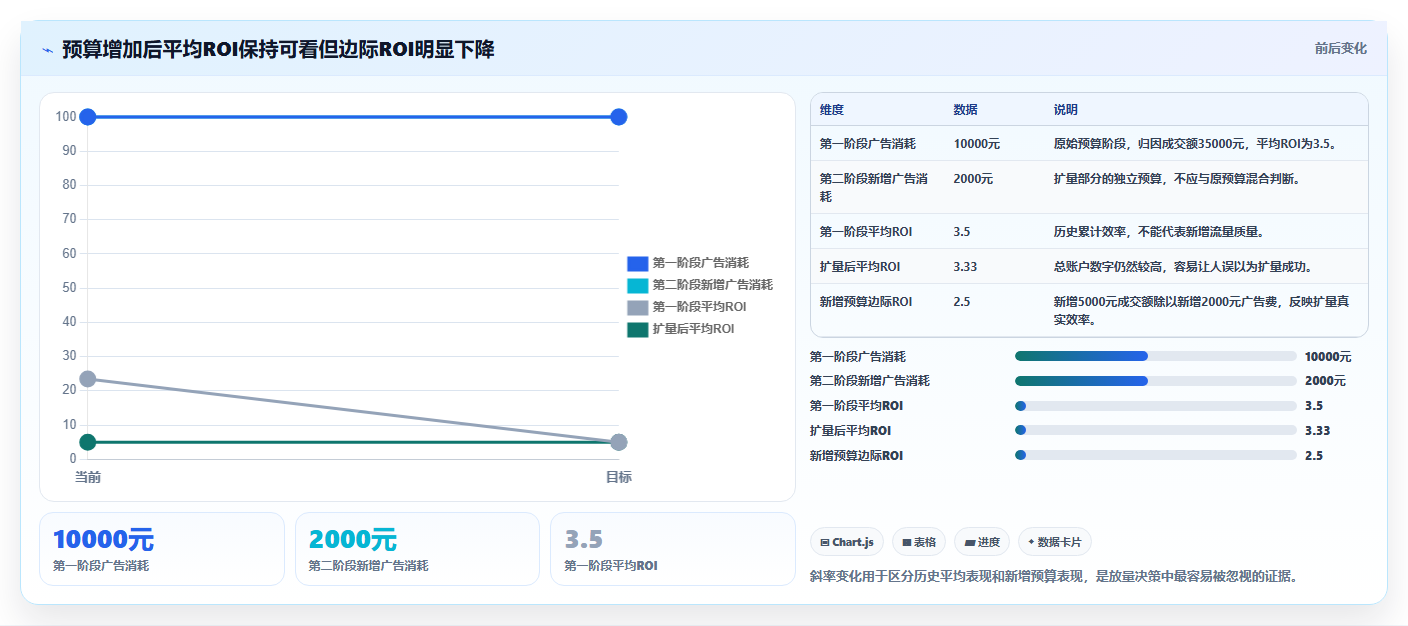The height and width of the screenshot is (626, 1408).
Task: Click the 说明 column header
Action: pyautogui.click(x=1066, y=110)
